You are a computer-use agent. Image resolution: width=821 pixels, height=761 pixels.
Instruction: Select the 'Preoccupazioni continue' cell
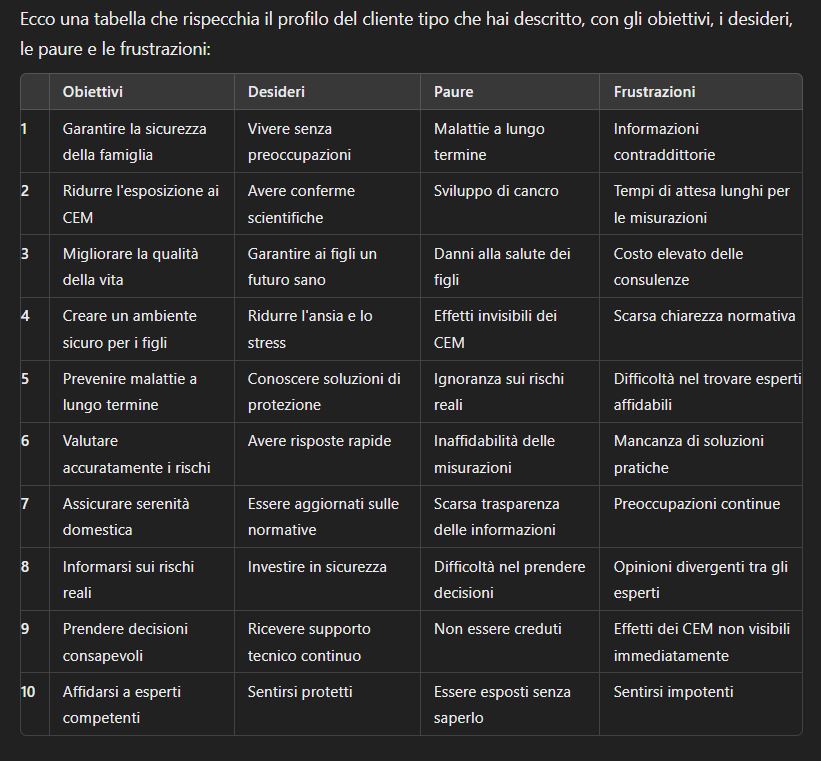tap(696, 504)
